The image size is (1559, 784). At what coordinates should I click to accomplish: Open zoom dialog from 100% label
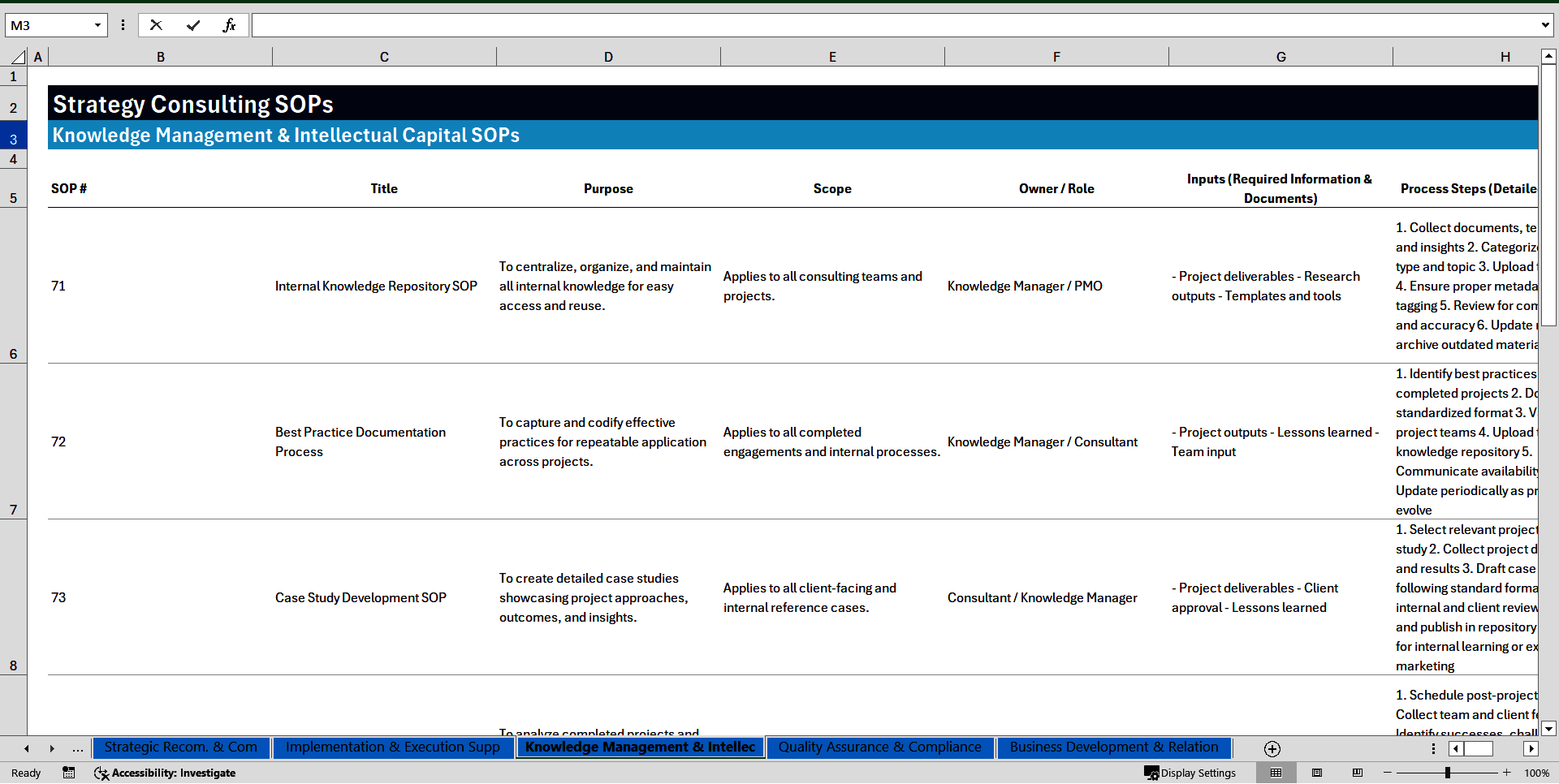pos(1536,773)
